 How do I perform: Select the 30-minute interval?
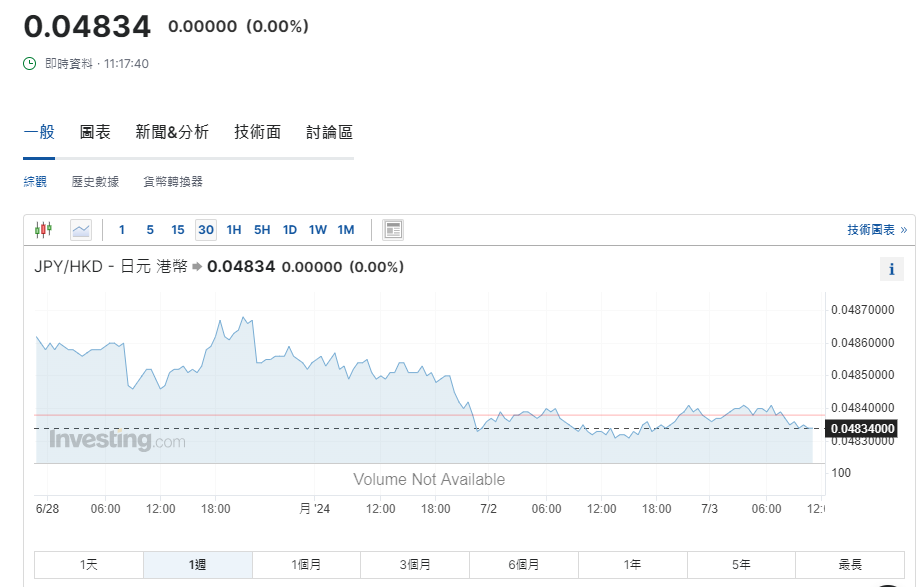206,230
